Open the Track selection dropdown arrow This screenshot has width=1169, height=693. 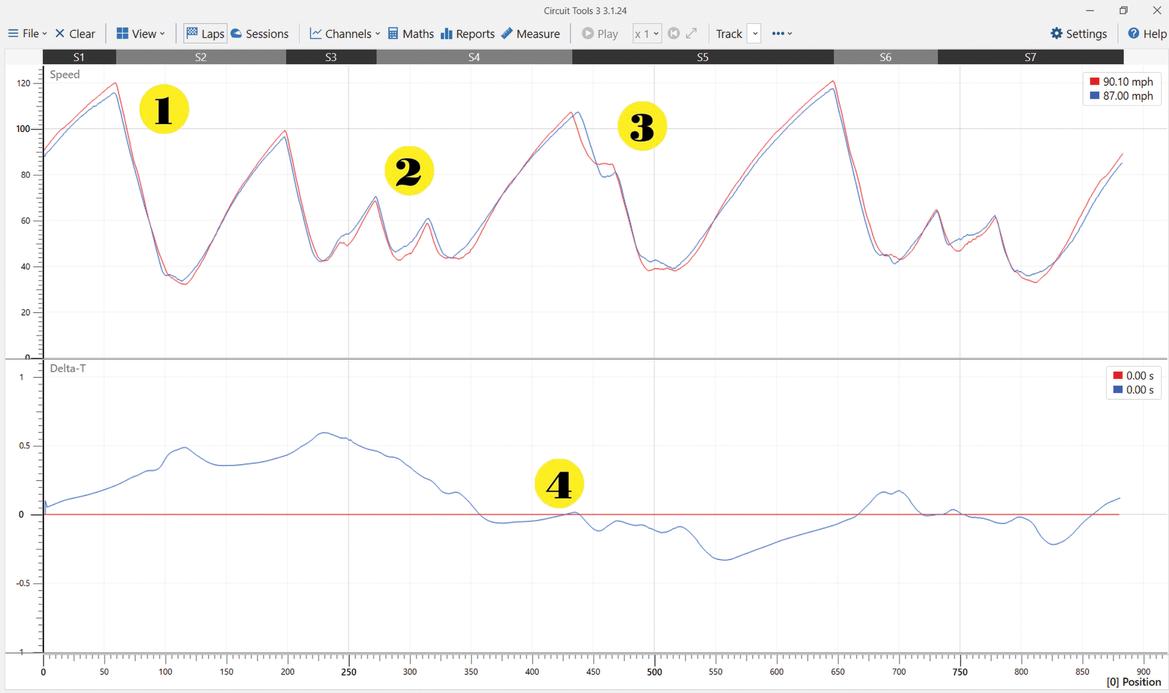point(754,33)
